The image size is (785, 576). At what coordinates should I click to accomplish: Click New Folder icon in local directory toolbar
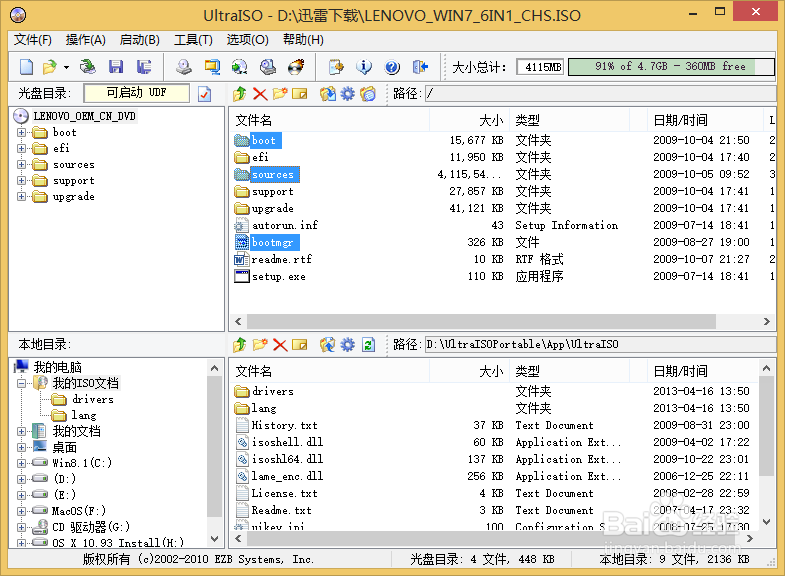point(260,344)
